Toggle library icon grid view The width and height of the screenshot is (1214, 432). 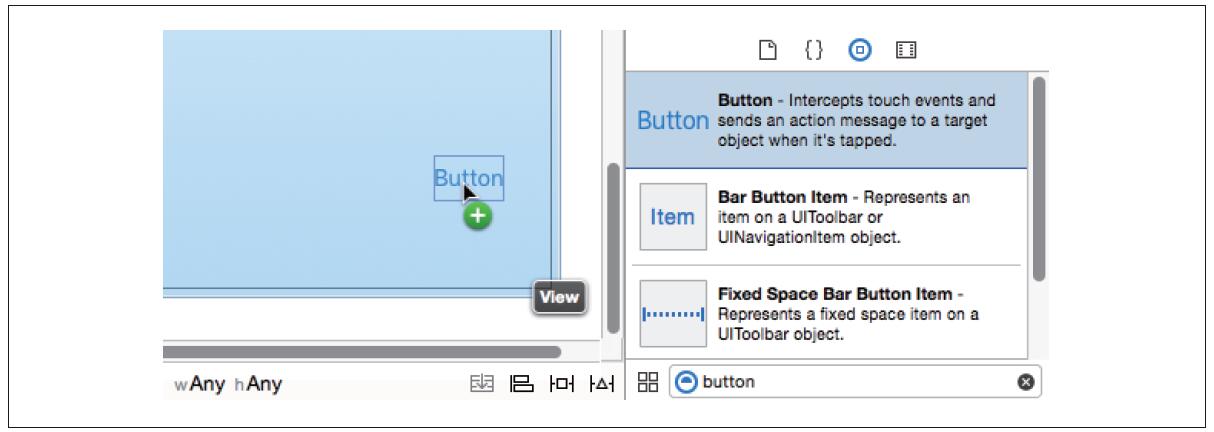click(x=648, y=382)
